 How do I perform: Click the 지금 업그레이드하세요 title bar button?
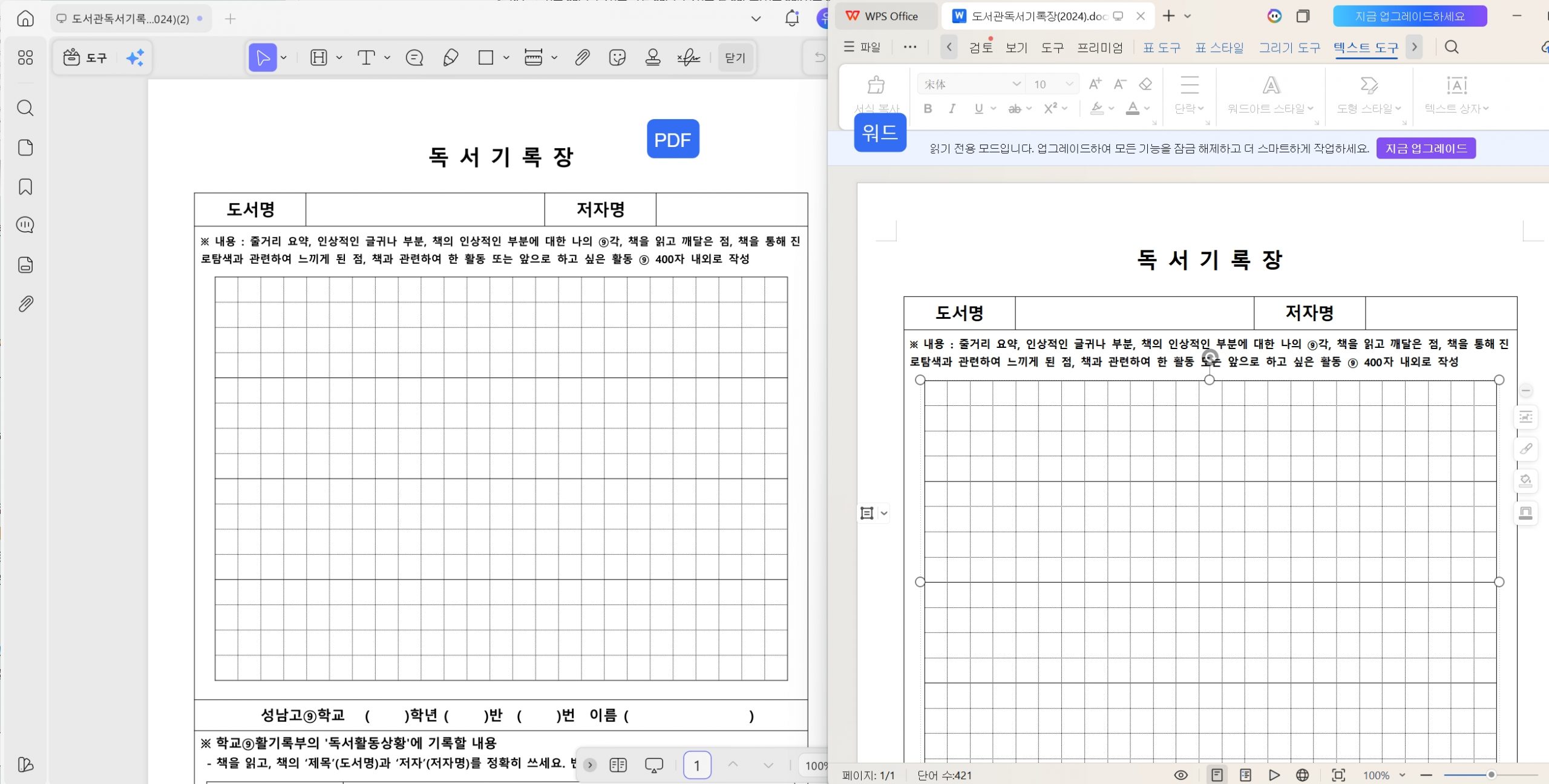coord(1410,16)
